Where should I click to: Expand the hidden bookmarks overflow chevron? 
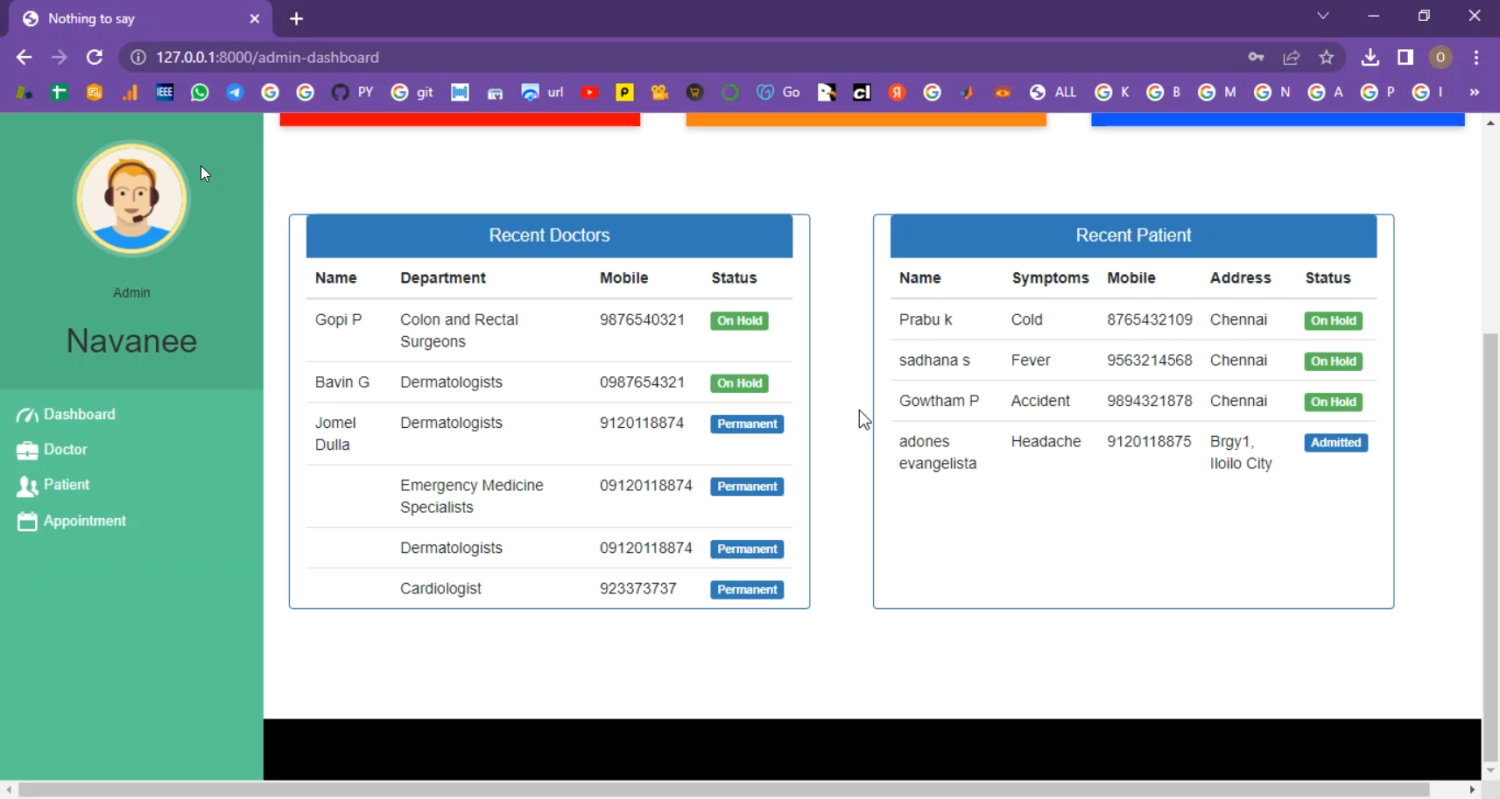1473,92
